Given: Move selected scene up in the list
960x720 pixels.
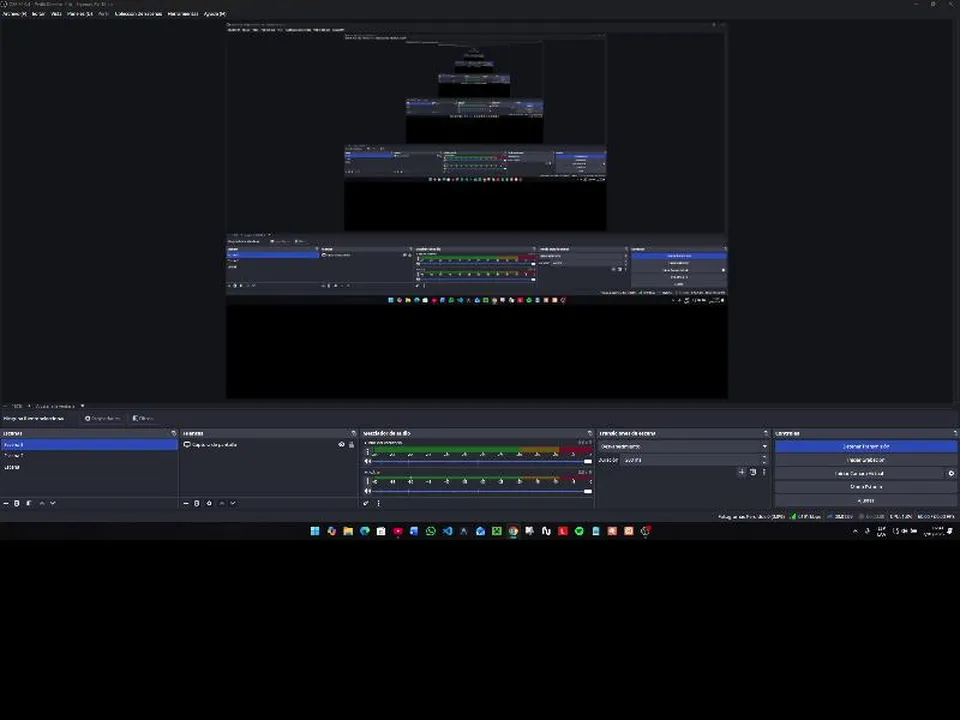Looking at the screenshot, I should (42, 503).
